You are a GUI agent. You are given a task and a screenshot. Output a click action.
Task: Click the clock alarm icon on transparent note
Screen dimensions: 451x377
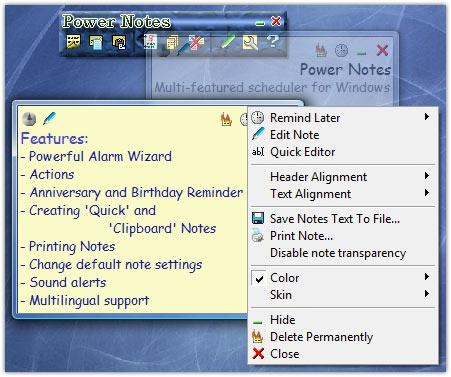(x=341, y=51)
